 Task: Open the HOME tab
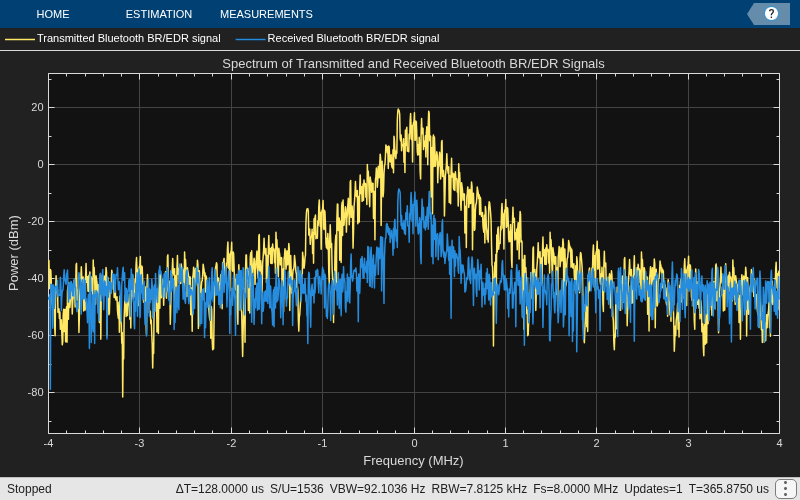[53, 14]
